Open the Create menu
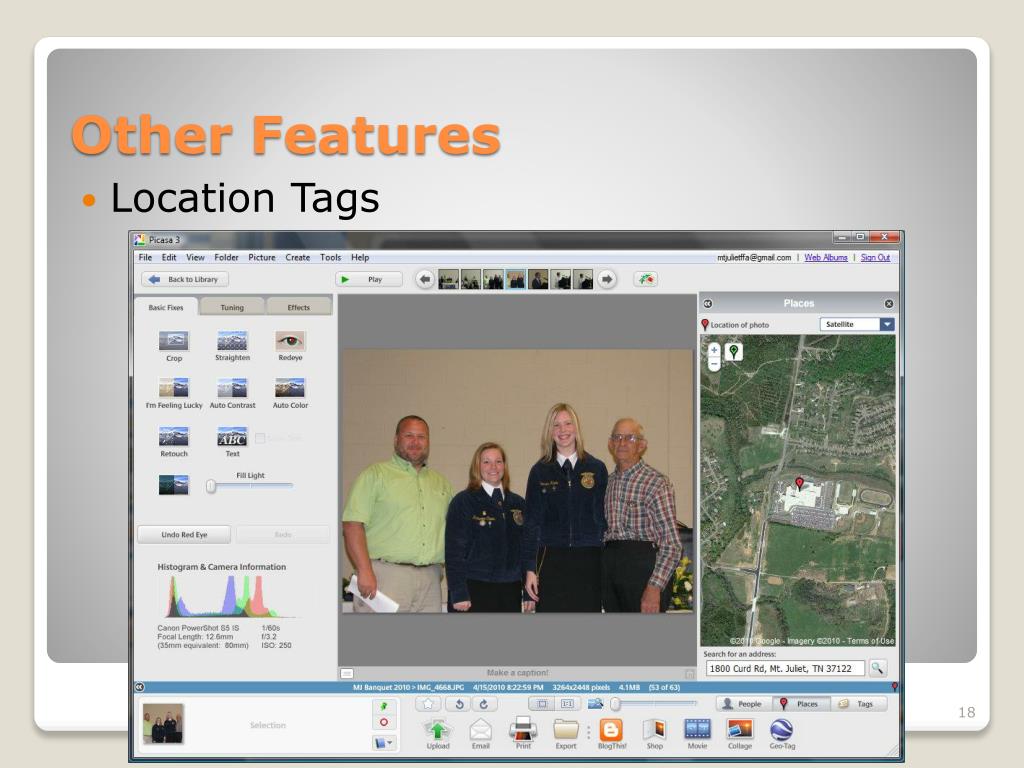Image resolution: width=1024 pixels, height=768 pixels. tap(297, 257)
